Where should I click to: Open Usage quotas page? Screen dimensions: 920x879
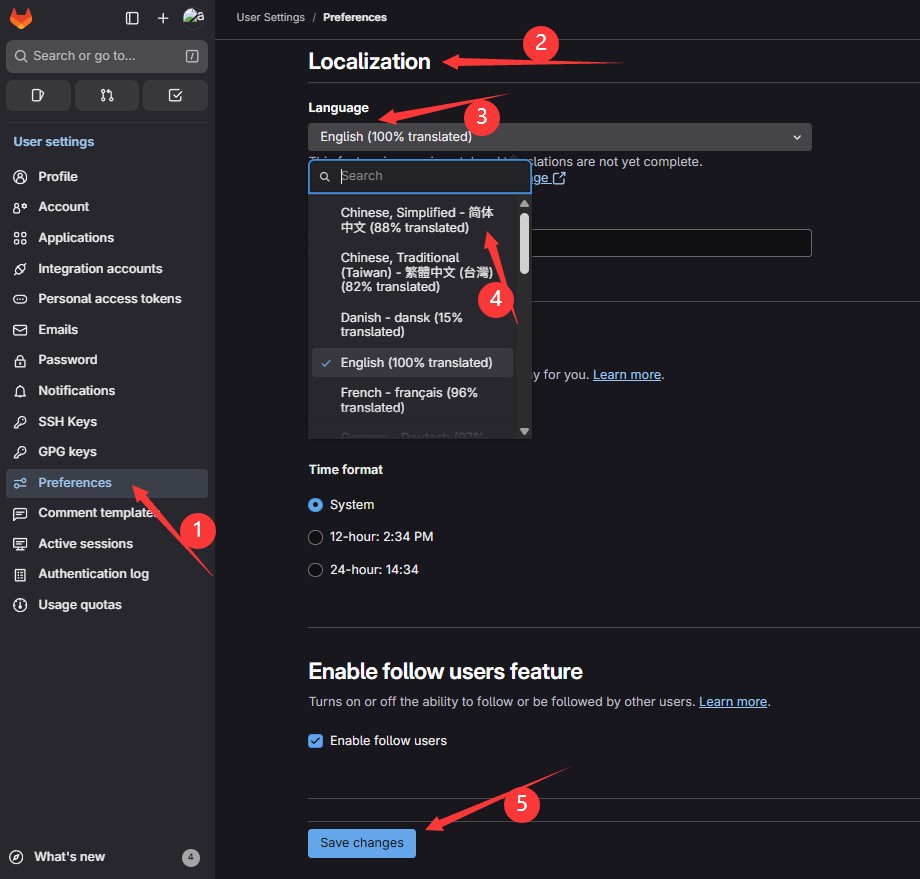(107, 605)
